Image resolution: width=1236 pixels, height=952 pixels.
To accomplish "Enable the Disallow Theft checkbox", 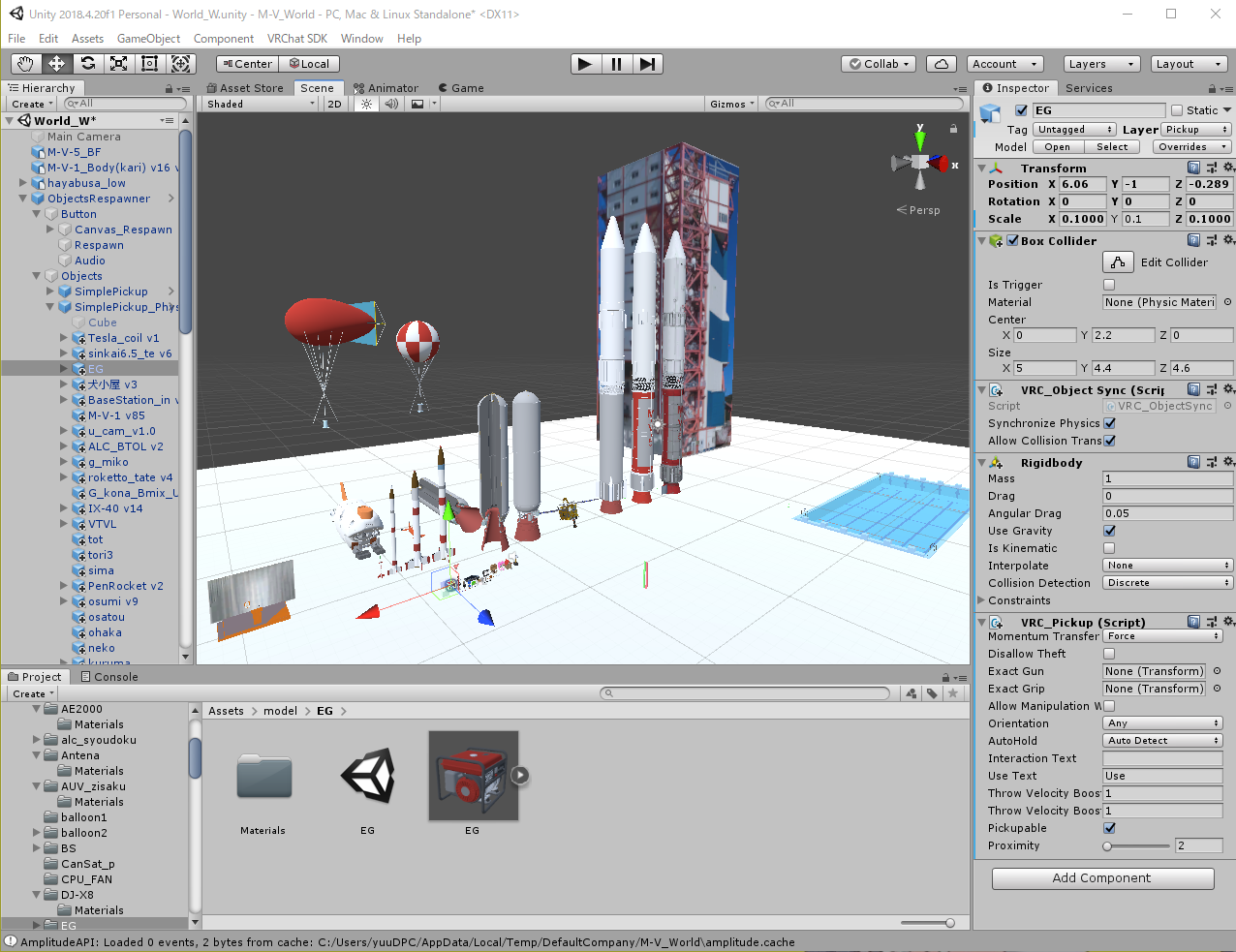I will click(x=1109, y=654).
